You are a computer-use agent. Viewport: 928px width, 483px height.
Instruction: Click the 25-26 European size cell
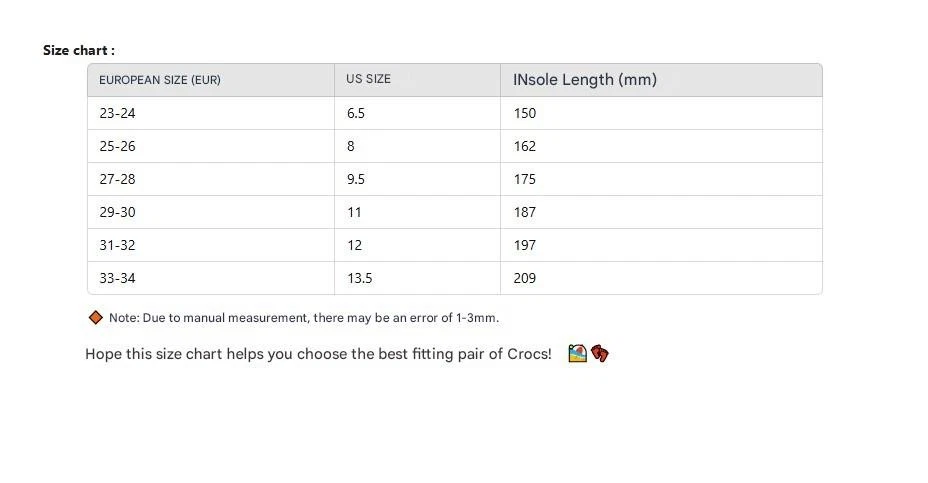pyautogui.click(x=117, y=146)
